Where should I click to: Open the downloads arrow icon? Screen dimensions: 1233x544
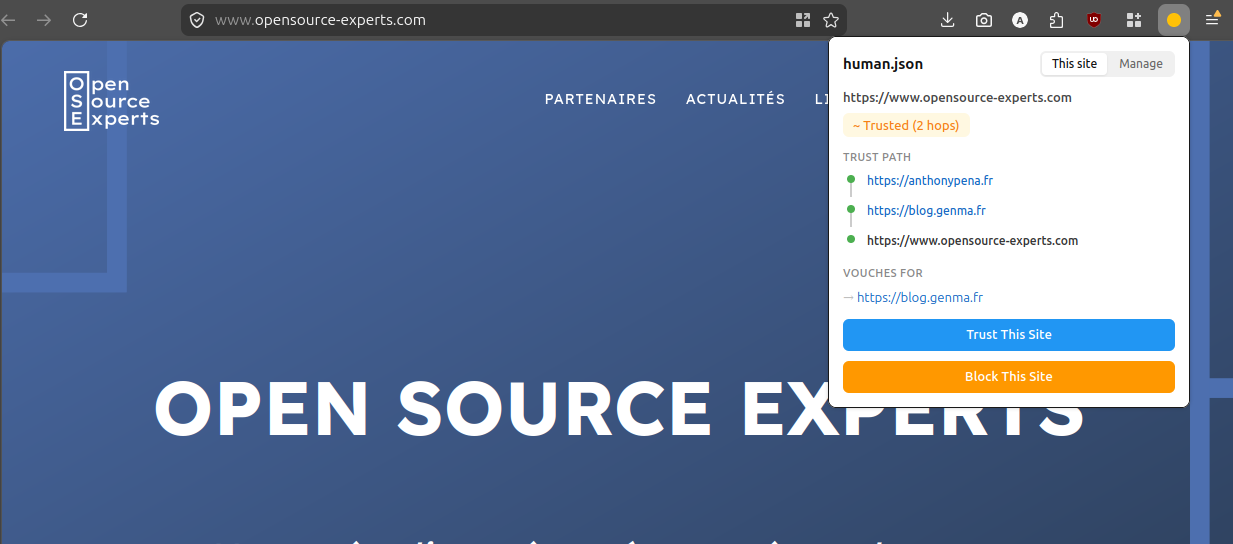[x=948, y=20]
